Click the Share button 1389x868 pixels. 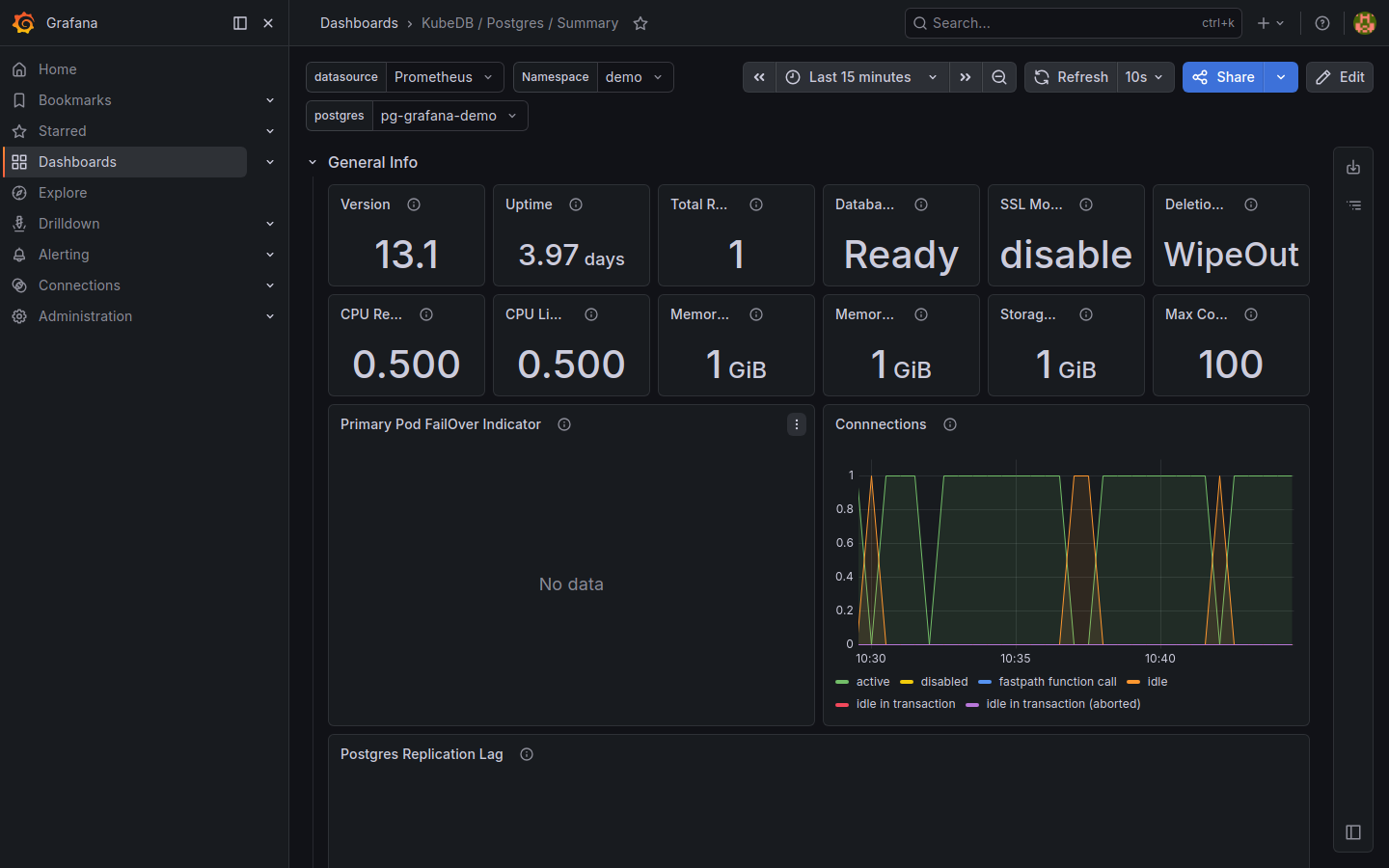(1223, 77)
